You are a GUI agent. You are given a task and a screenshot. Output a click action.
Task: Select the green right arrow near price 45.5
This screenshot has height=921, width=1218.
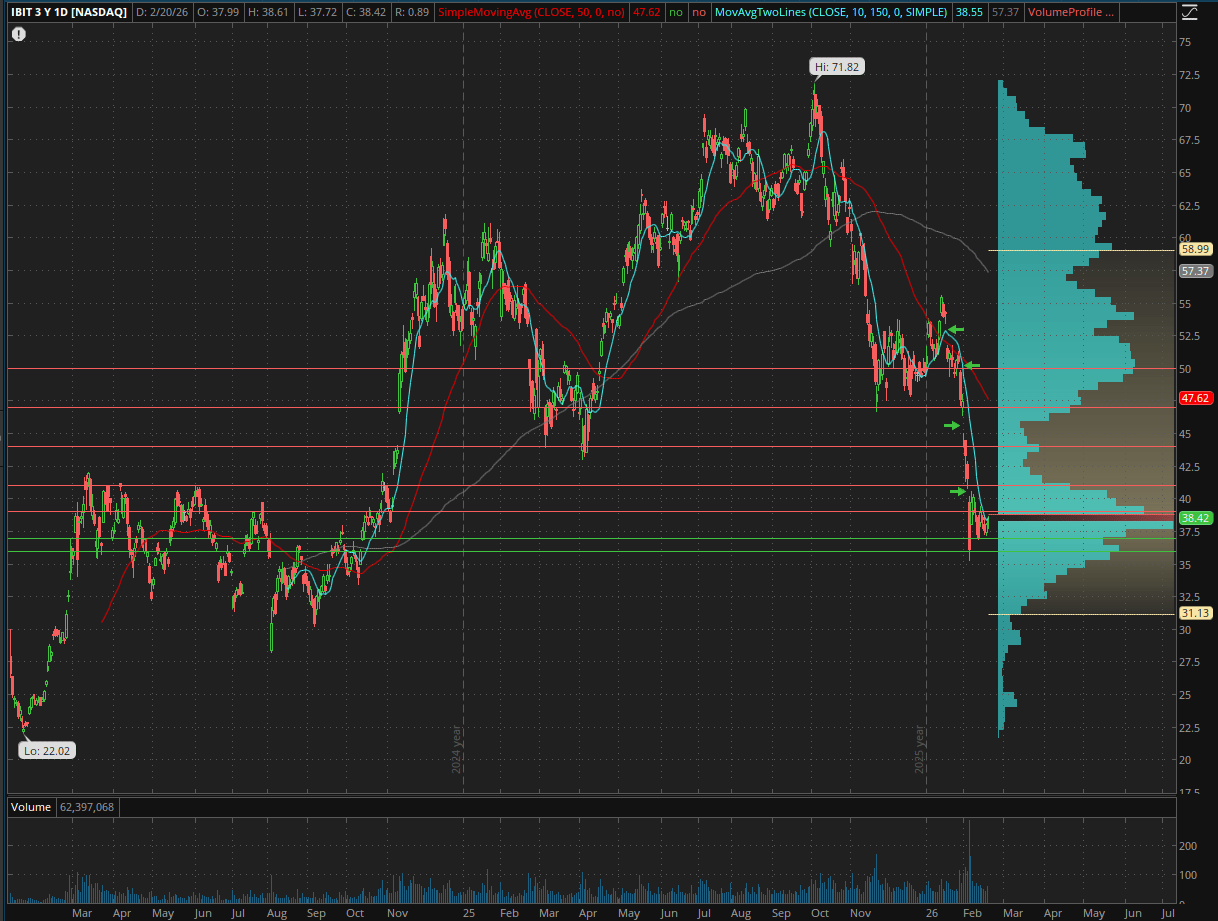tap(952, 426)
